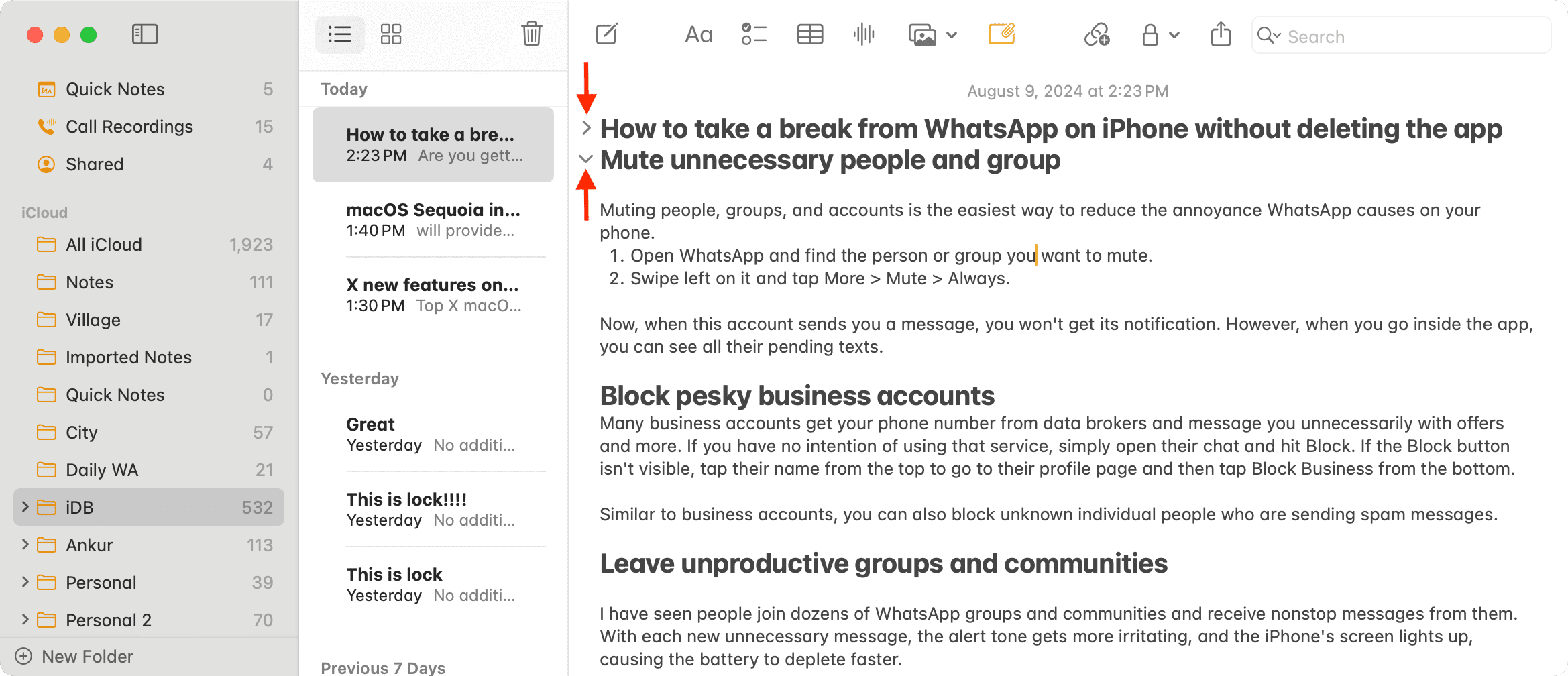Collapse the Mute unnecessary people section

585,159
